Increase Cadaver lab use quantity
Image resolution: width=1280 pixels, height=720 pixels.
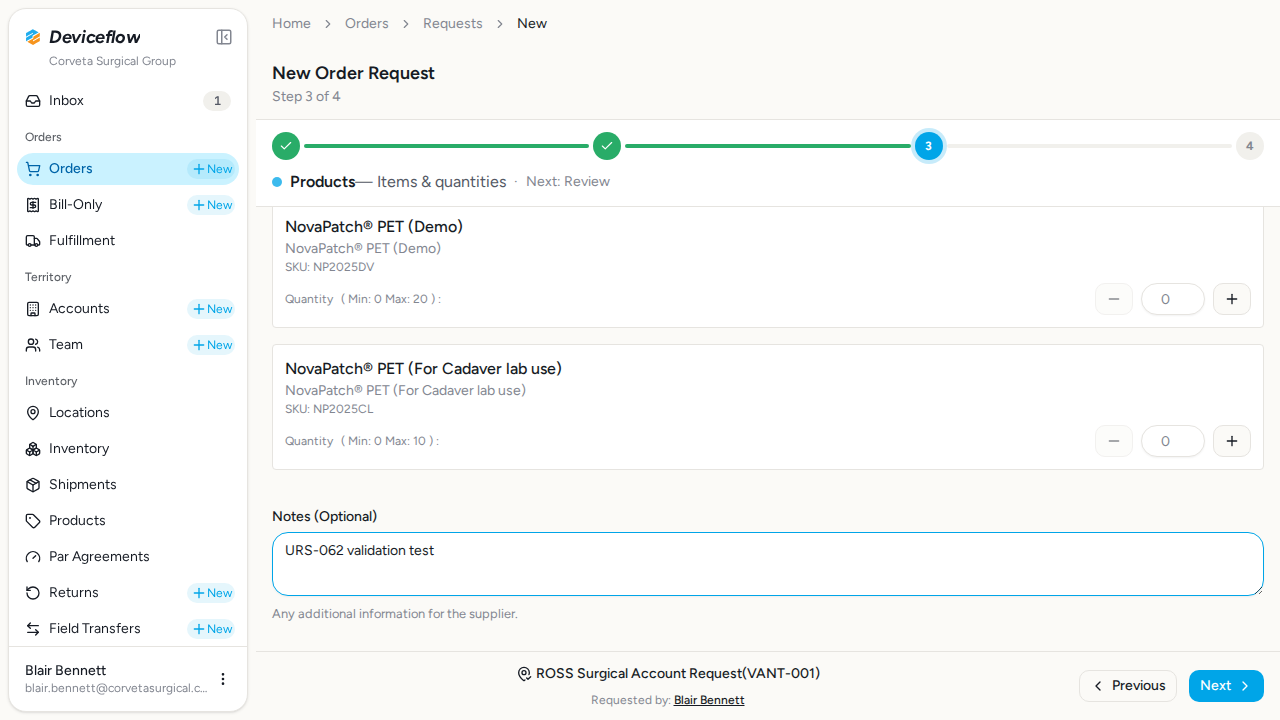tap(1232, 441)
